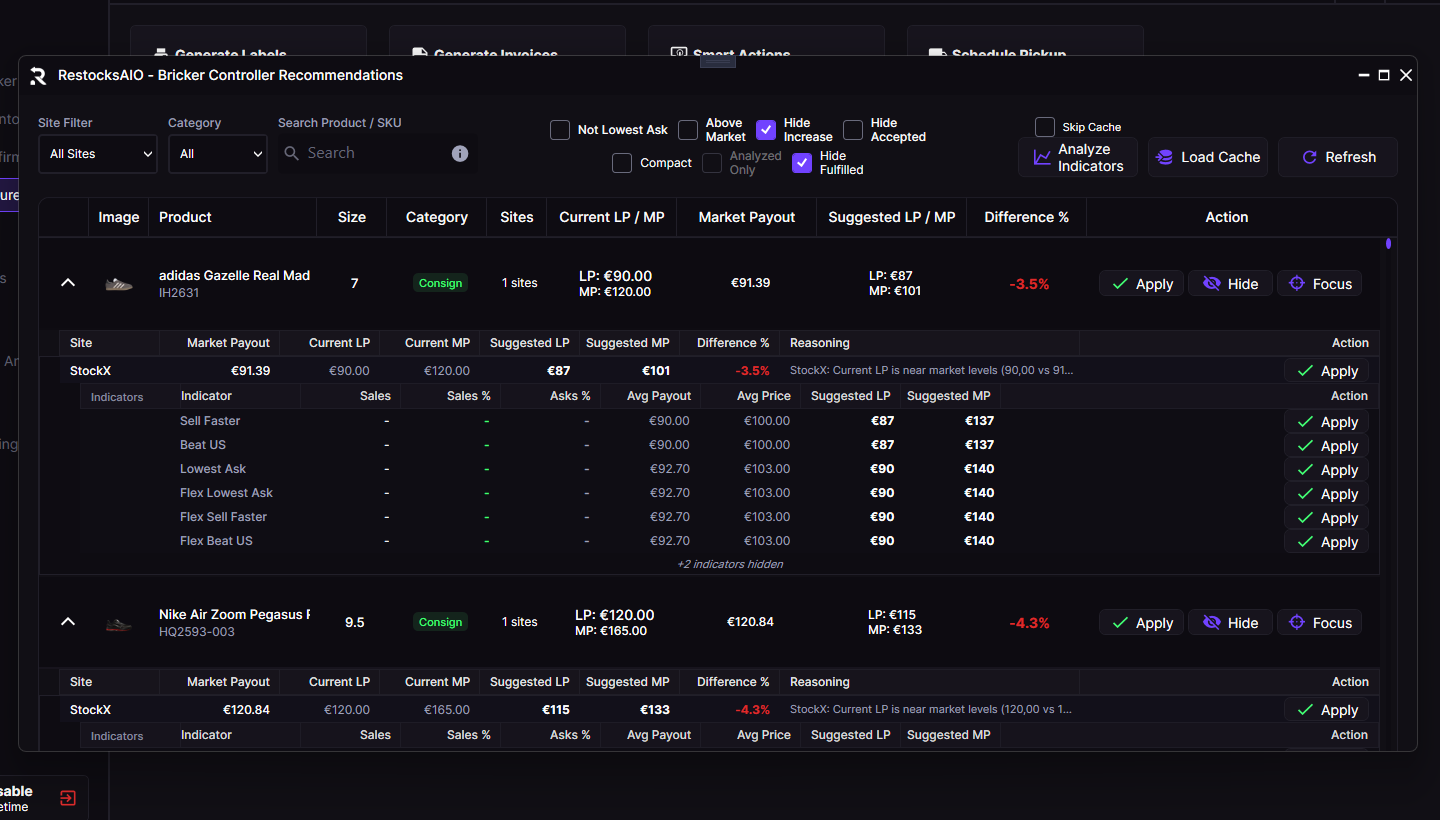Hide the Nike Air Zoom Pegasus row
This screenshot has height=820, width=1440.
pyautogui.click(x=1230, y=623)
